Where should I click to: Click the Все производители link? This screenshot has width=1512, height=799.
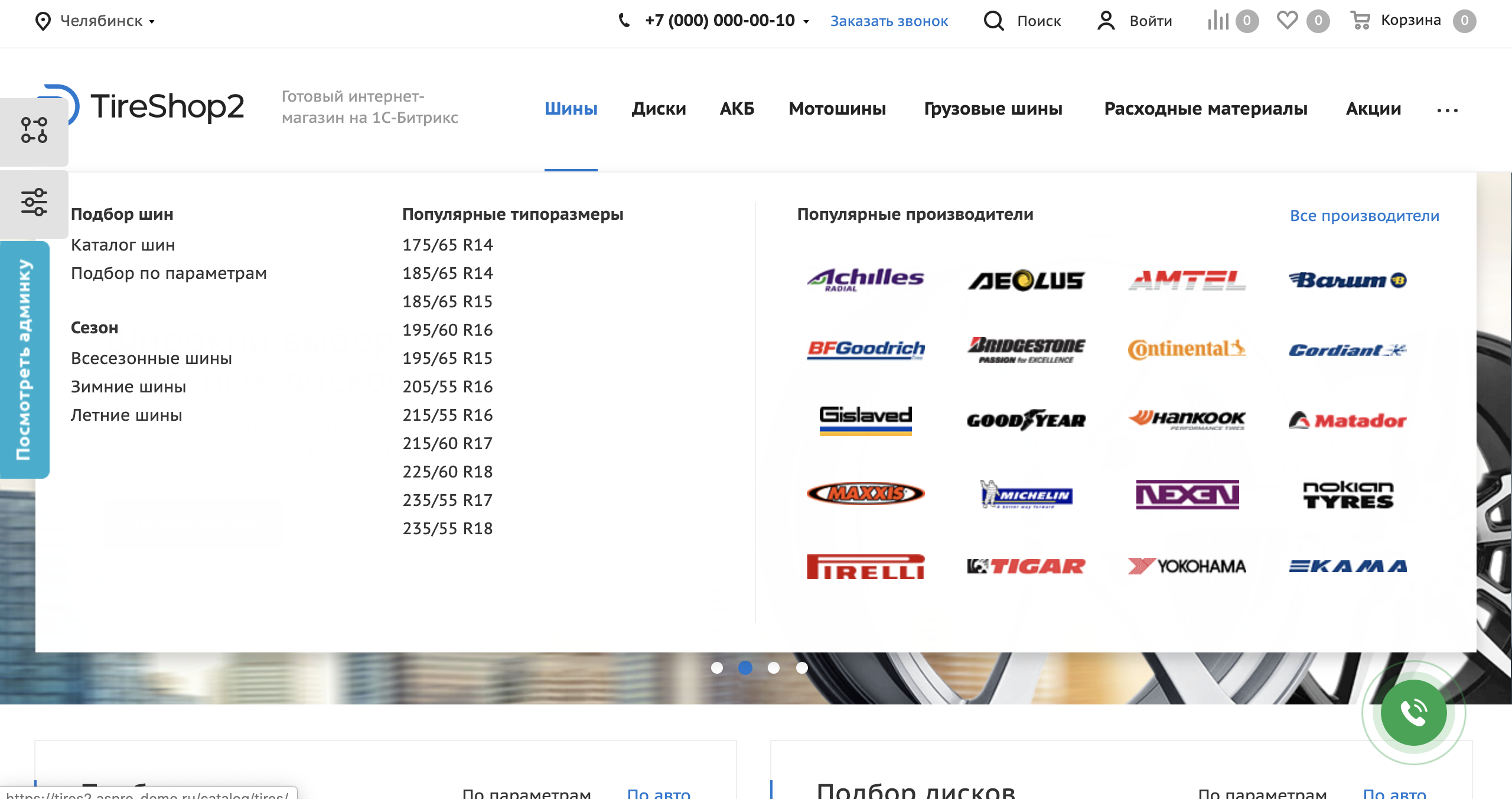[1364, 216]
